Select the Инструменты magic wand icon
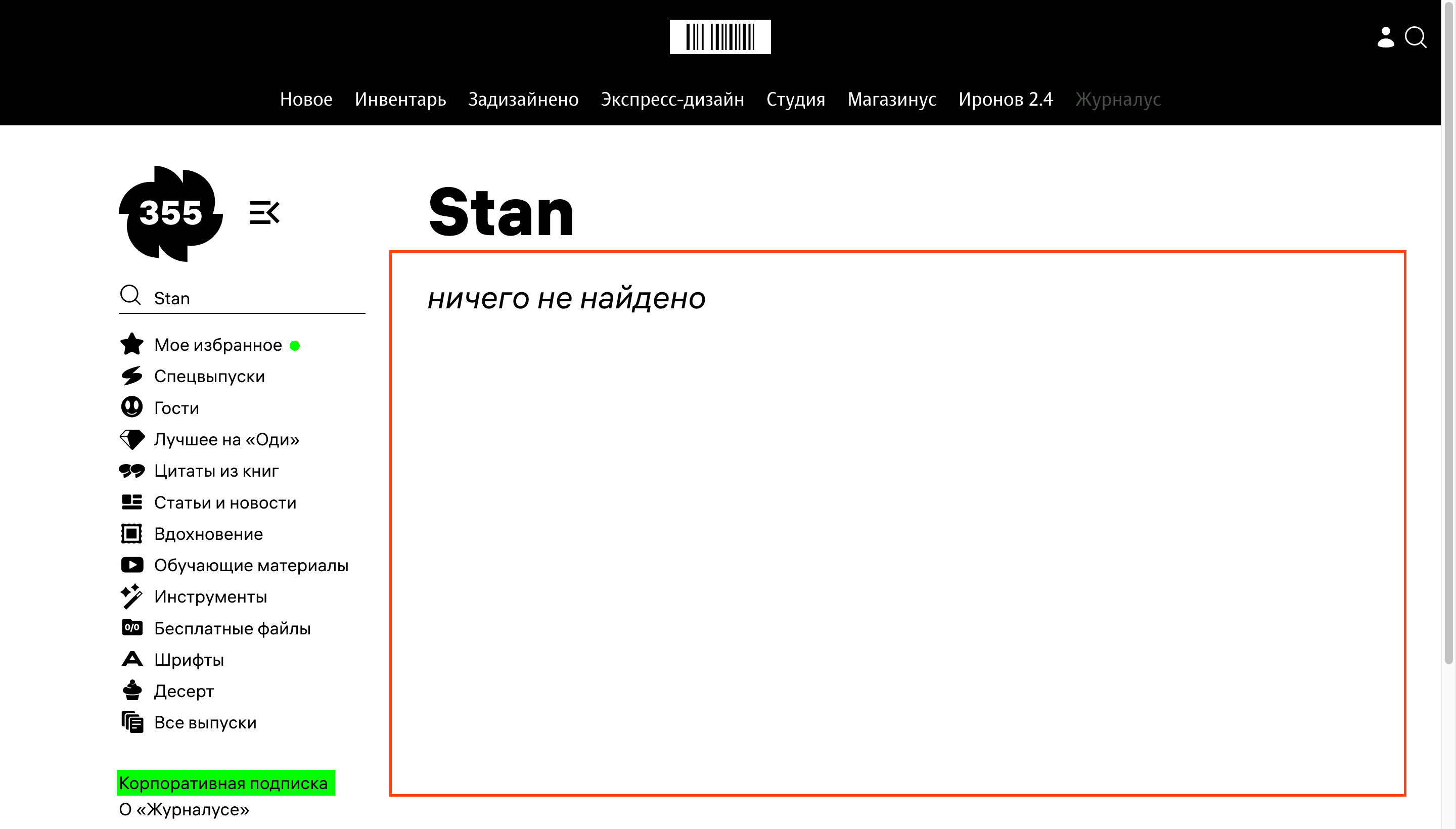Screen dimensions: 1456x829 click(x=131, y=596)
